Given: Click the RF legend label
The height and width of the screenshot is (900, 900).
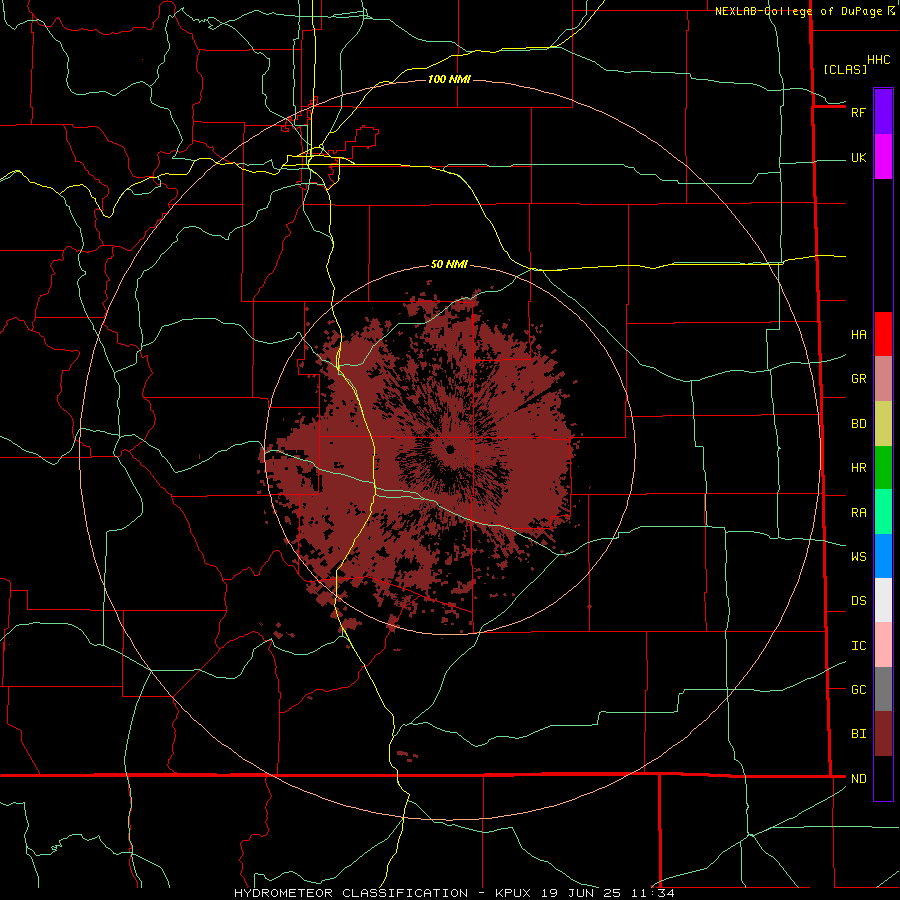Looking at the screenshot, I should pyautogui.click(x=859, y=112).
